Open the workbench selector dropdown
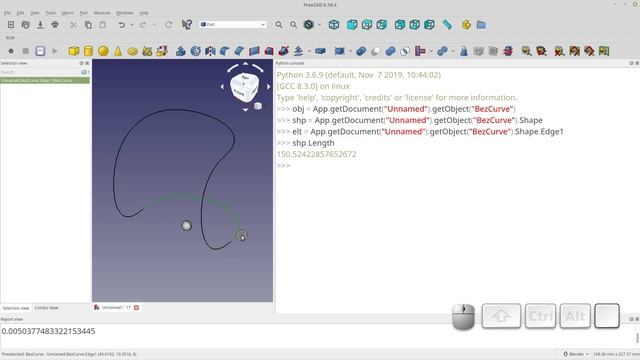Image resolution: width=640 pixels, height=360 pixels. (x=233, y=24)
